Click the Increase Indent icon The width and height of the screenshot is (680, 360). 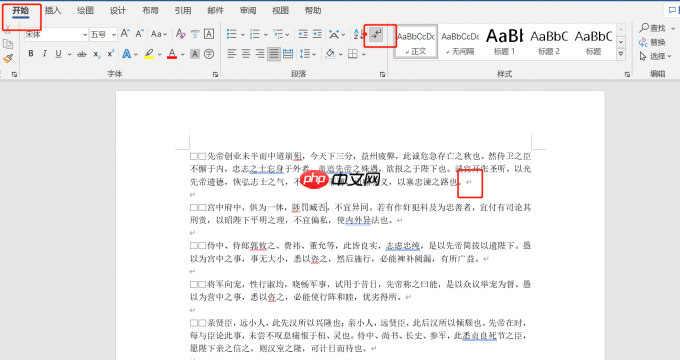point(317,34)
